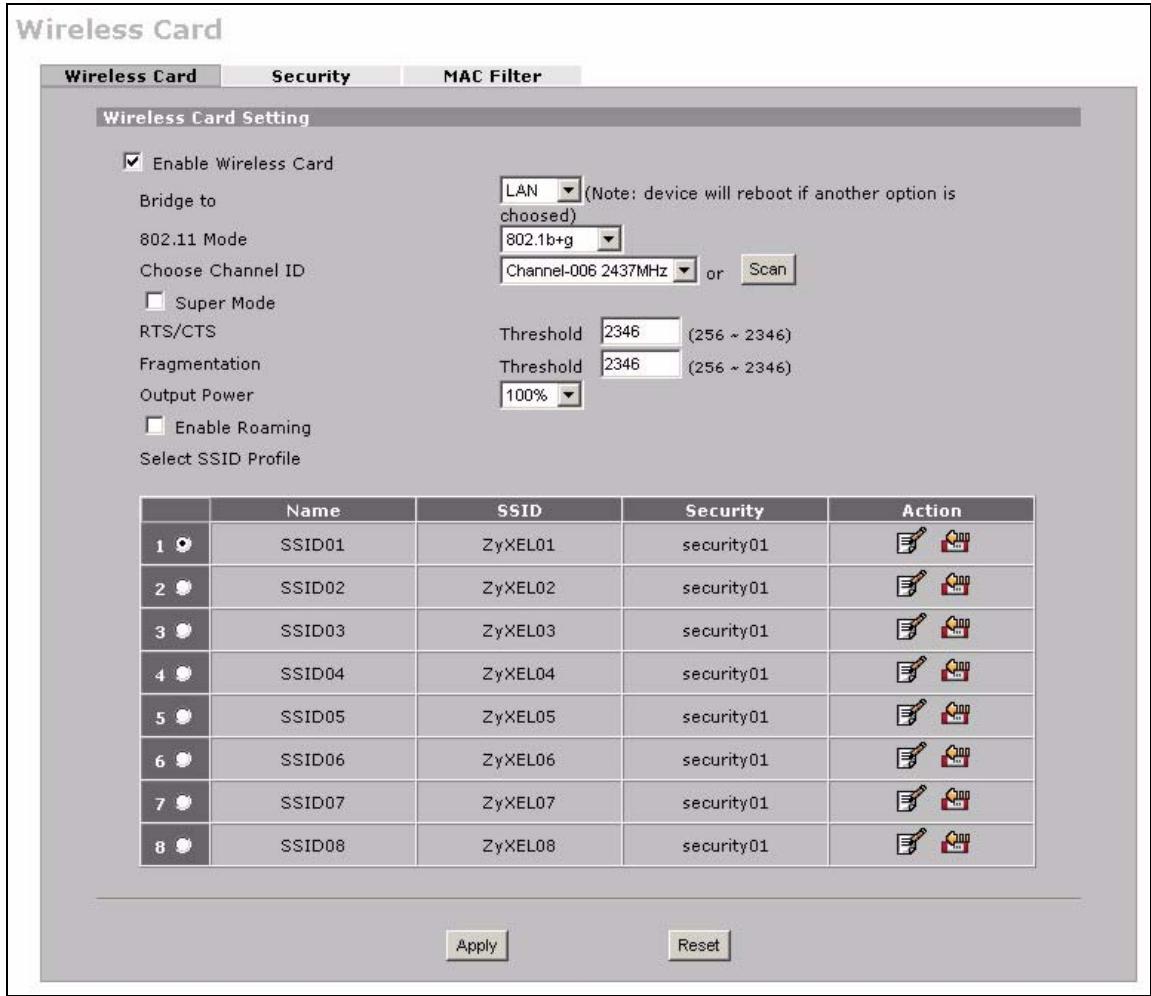Edit the SSID08 profile

click(x=911, y=843)
